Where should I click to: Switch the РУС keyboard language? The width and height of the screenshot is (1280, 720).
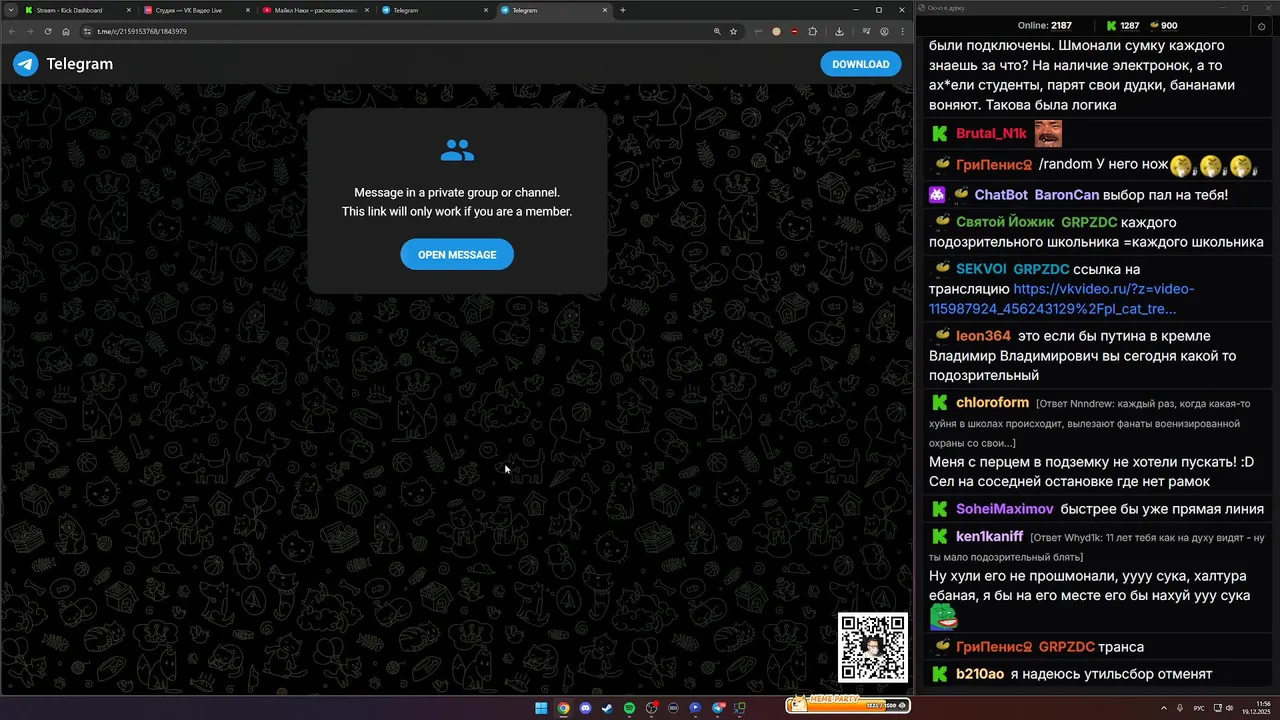pos(1199,708)
